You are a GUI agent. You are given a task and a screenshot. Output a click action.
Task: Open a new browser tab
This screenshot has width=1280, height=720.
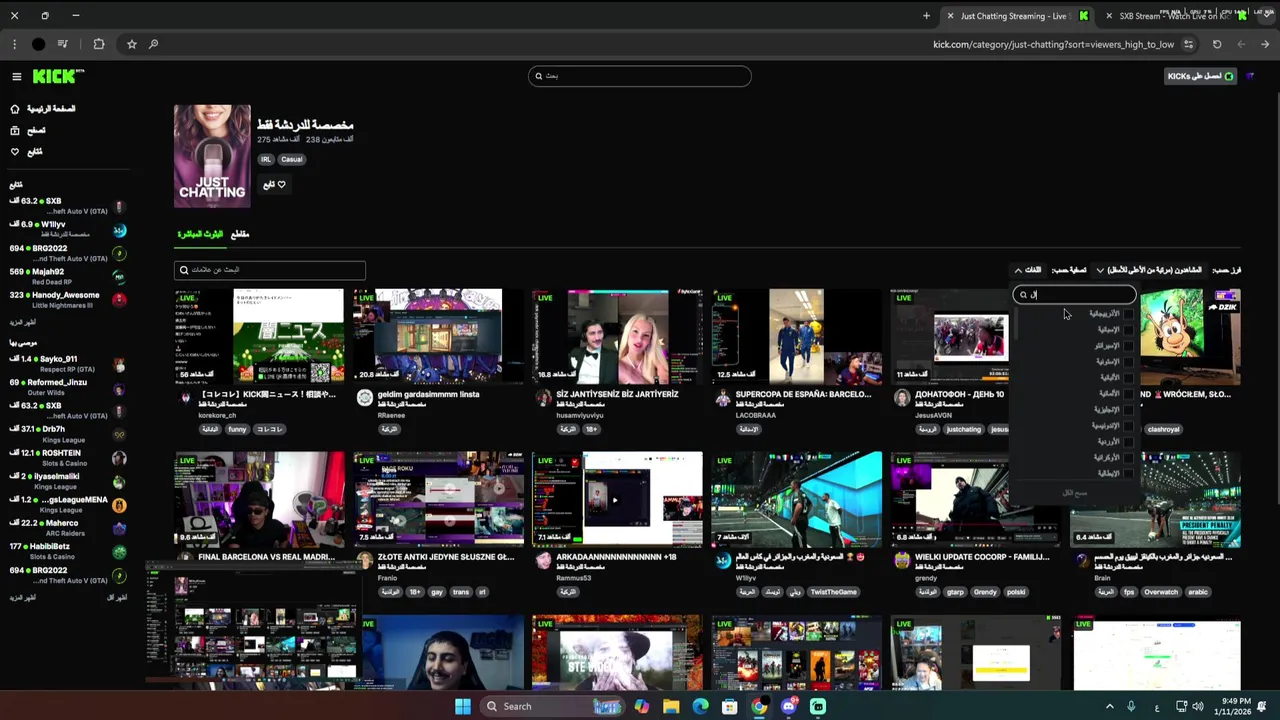926,16
